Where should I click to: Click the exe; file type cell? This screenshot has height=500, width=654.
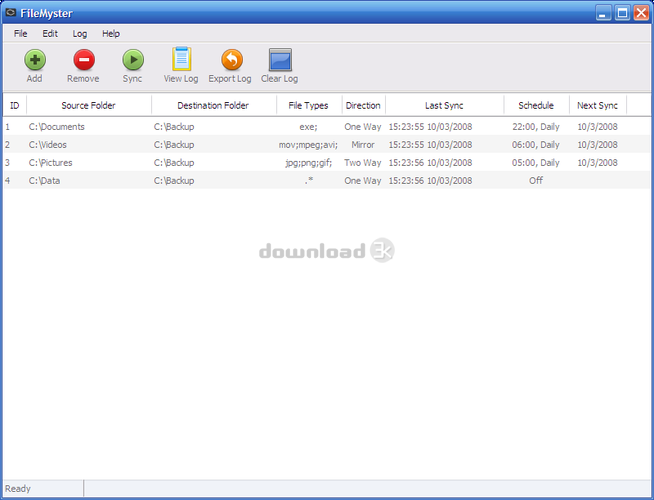click(308, 127)
